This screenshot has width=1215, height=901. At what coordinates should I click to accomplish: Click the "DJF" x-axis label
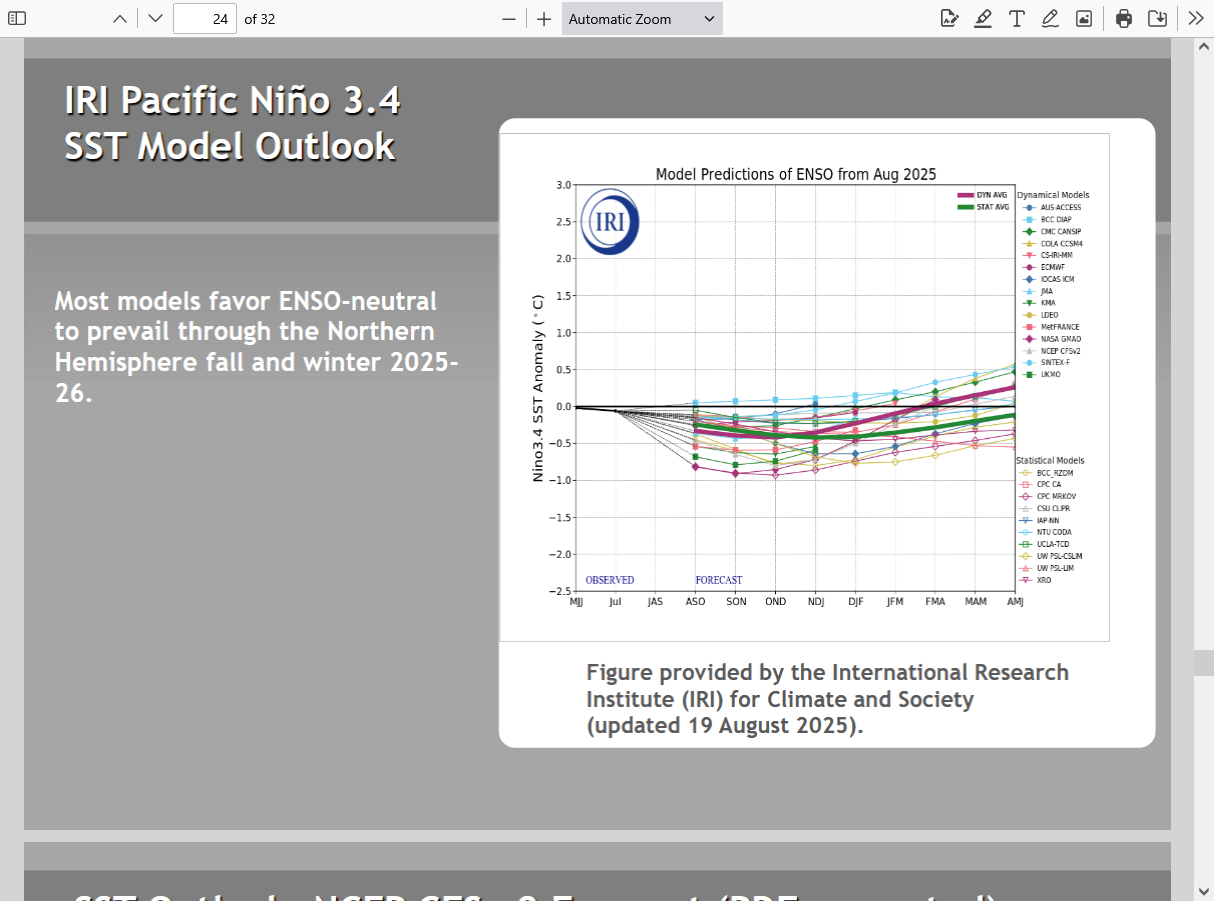tap(856, 602)
